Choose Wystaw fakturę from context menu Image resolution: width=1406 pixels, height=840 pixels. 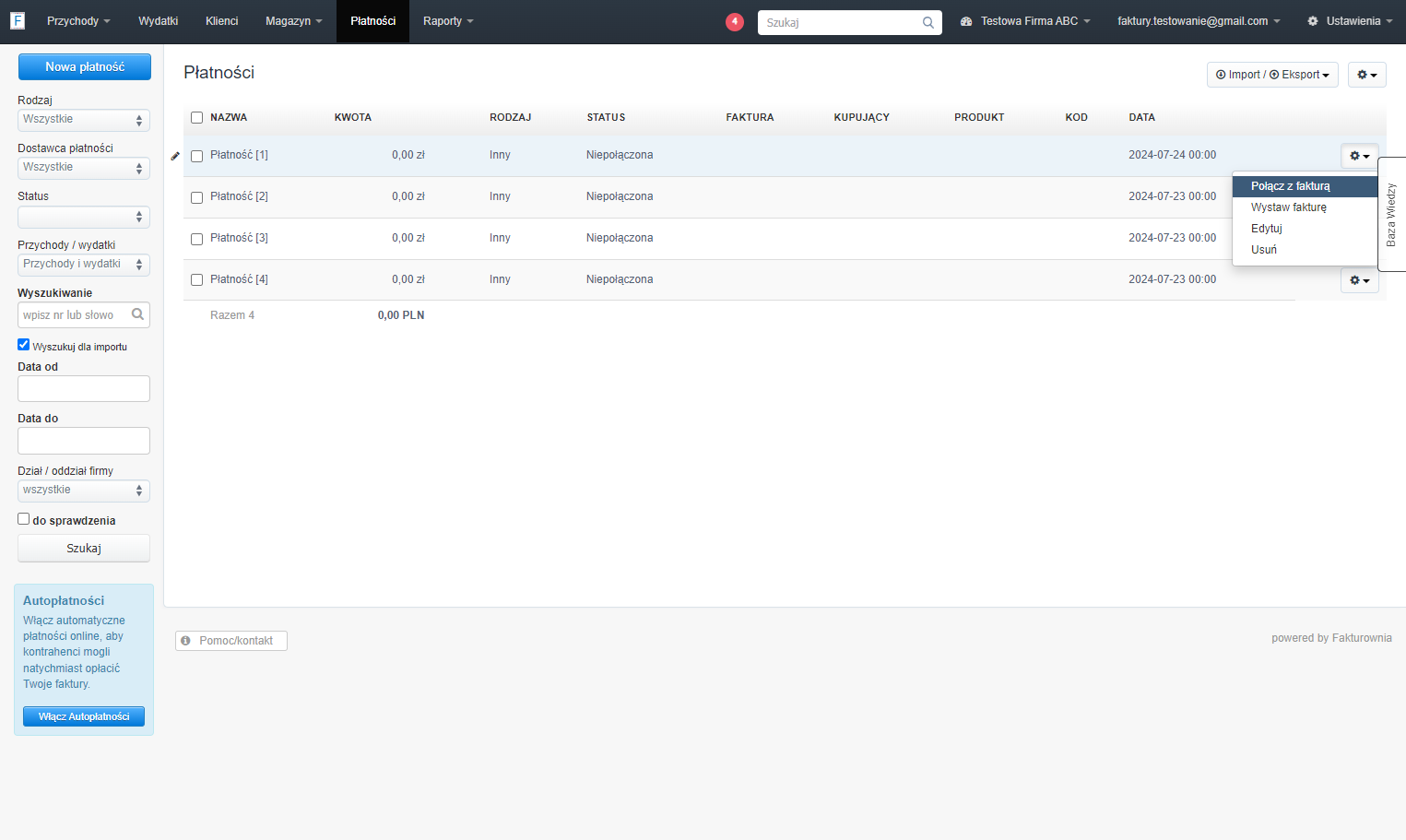pyautogui.click(x=1305, y=207)
